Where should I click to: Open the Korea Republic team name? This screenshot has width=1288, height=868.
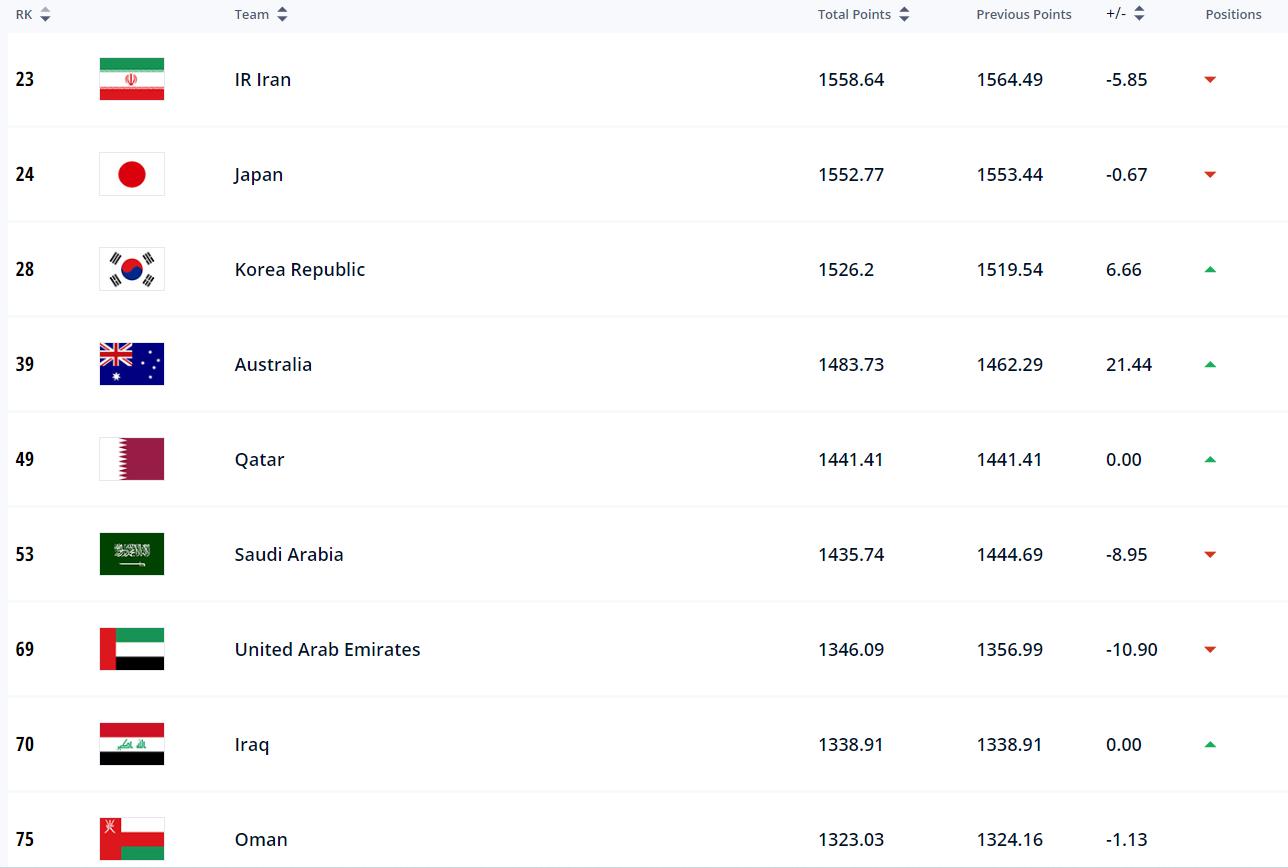[299, 269]
